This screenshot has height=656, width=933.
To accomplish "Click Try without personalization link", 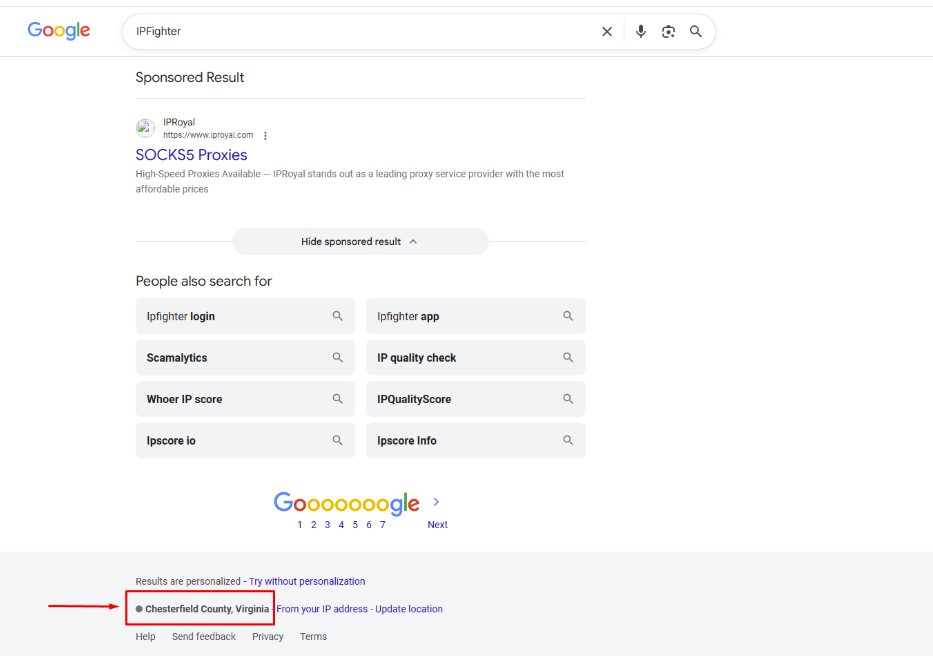I will [x=307, y=581].
